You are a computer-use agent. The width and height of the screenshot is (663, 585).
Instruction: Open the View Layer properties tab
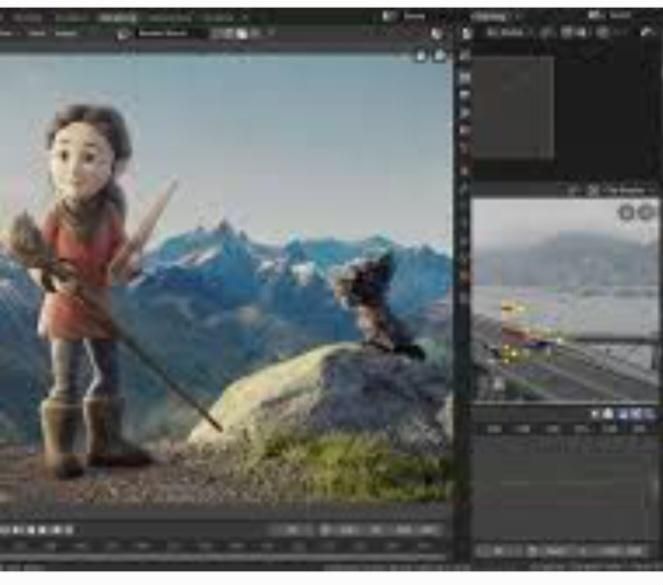(465, 113)
